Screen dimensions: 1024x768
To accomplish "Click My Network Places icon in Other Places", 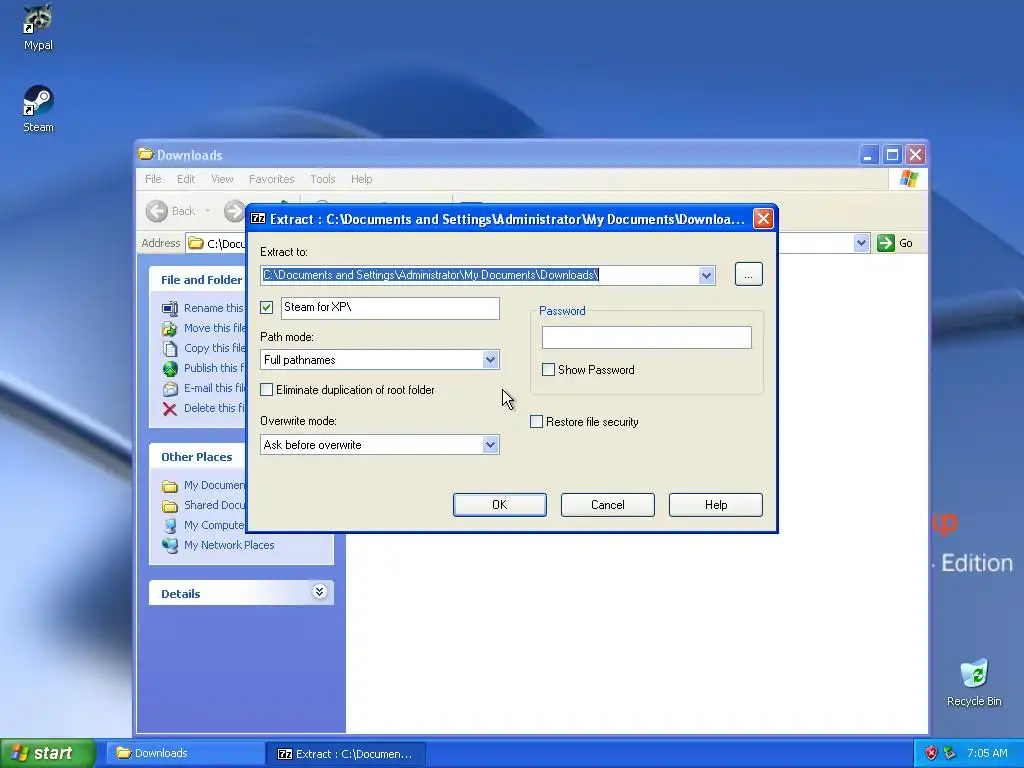I will coord(170,545).
